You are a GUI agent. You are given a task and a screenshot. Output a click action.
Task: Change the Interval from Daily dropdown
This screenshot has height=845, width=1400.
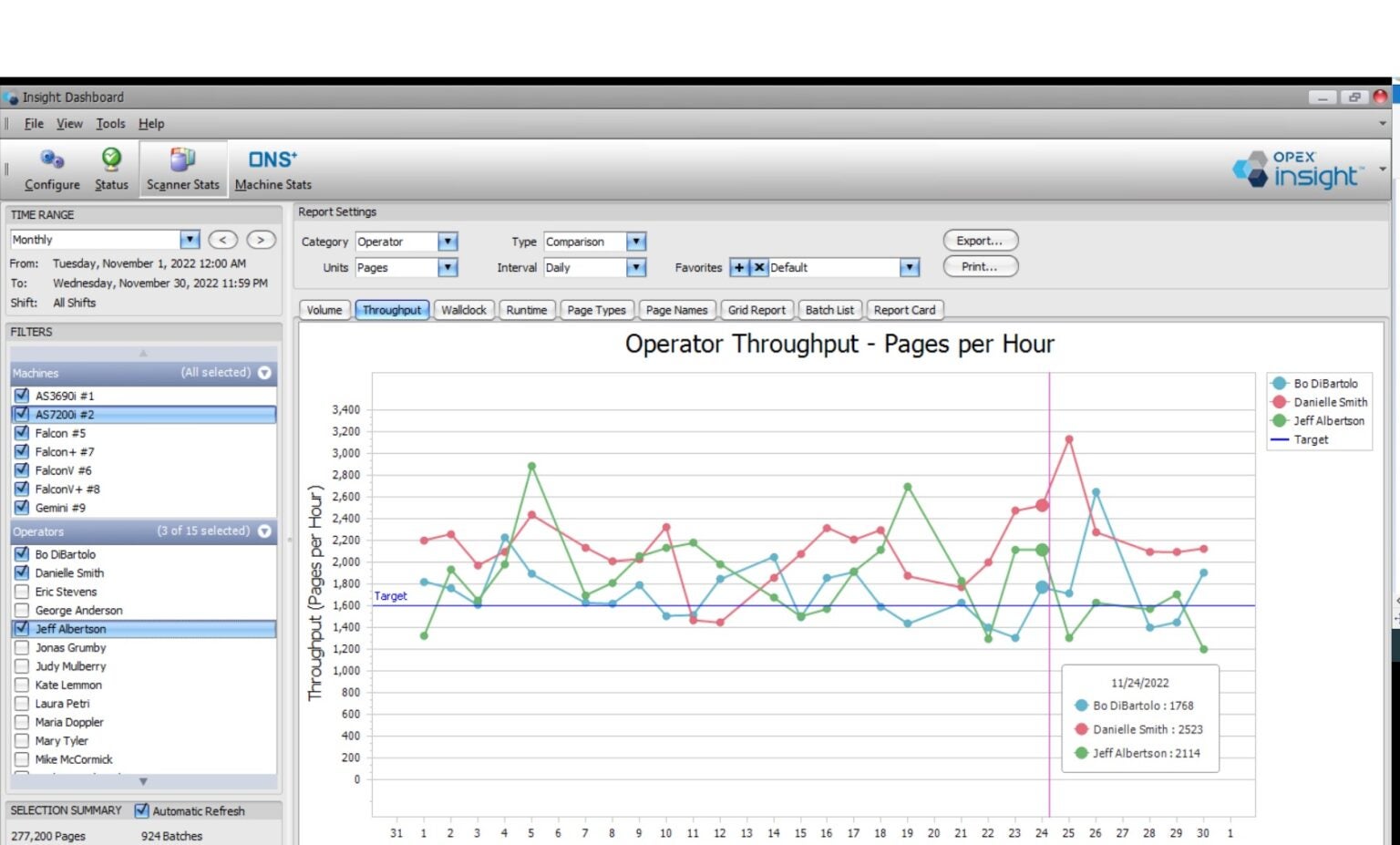click(635, 267)
